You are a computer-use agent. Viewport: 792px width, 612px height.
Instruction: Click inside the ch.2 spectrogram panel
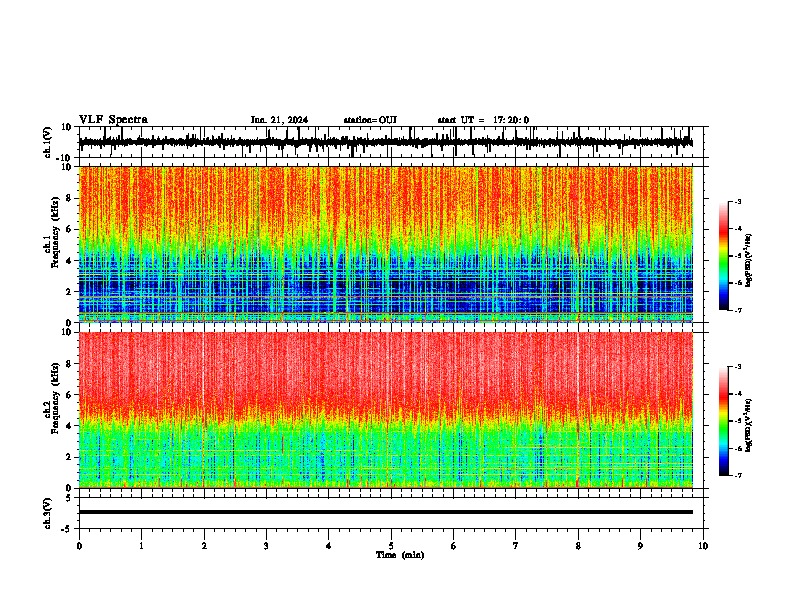[386, 410]
